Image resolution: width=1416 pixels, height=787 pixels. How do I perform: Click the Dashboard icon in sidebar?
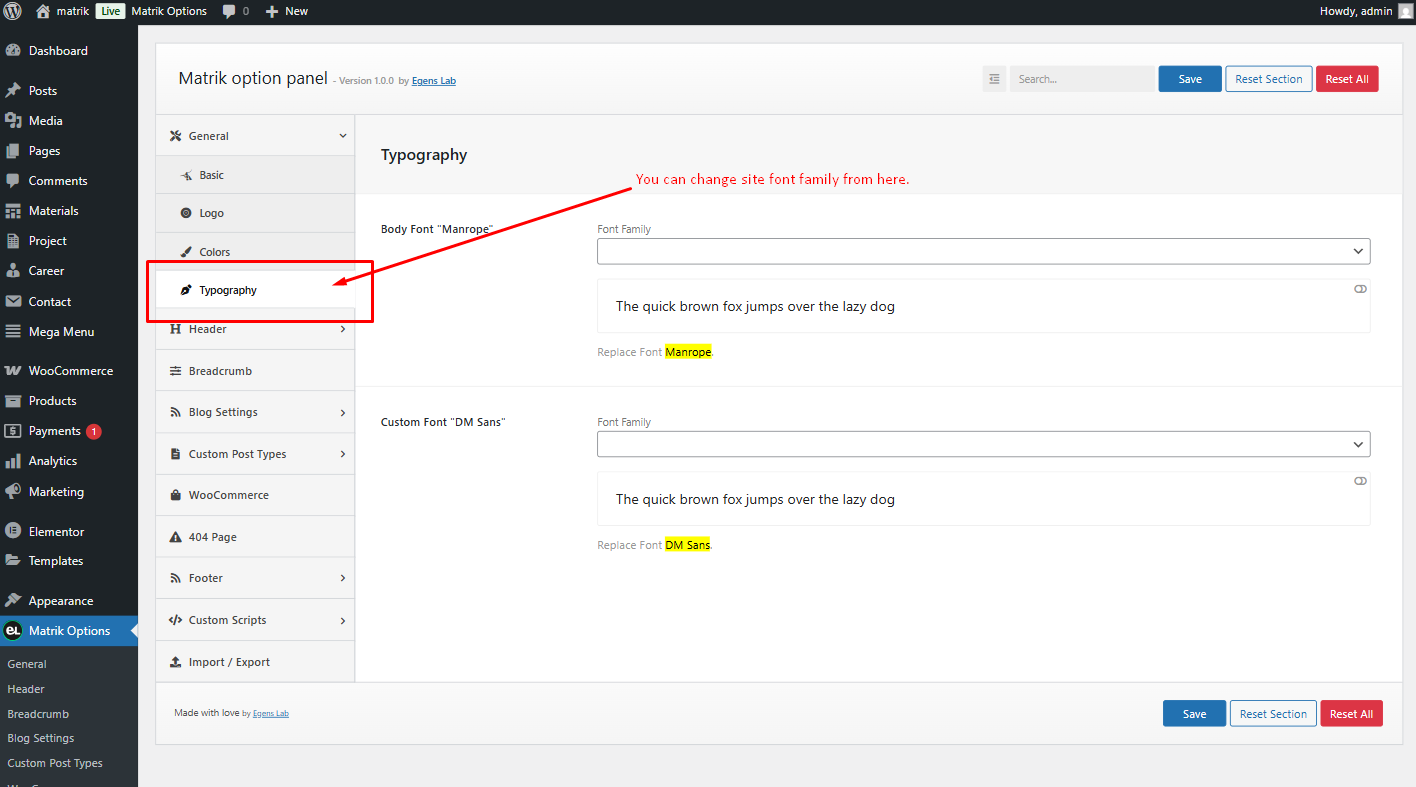pyautogui.click(x=13, y=50)
